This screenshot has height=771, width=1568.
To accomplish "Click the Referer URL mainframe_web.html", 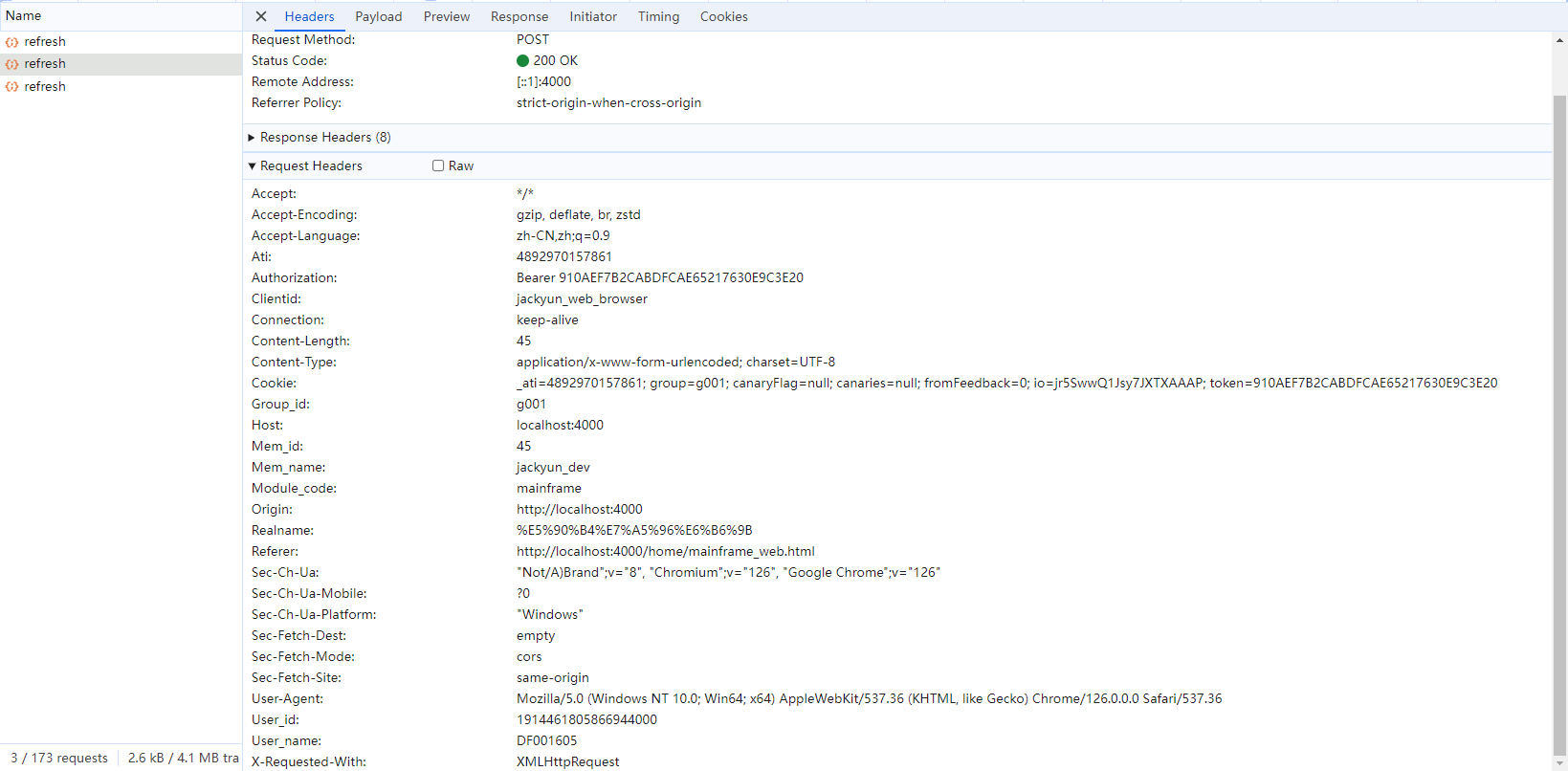I will [666, 552].
